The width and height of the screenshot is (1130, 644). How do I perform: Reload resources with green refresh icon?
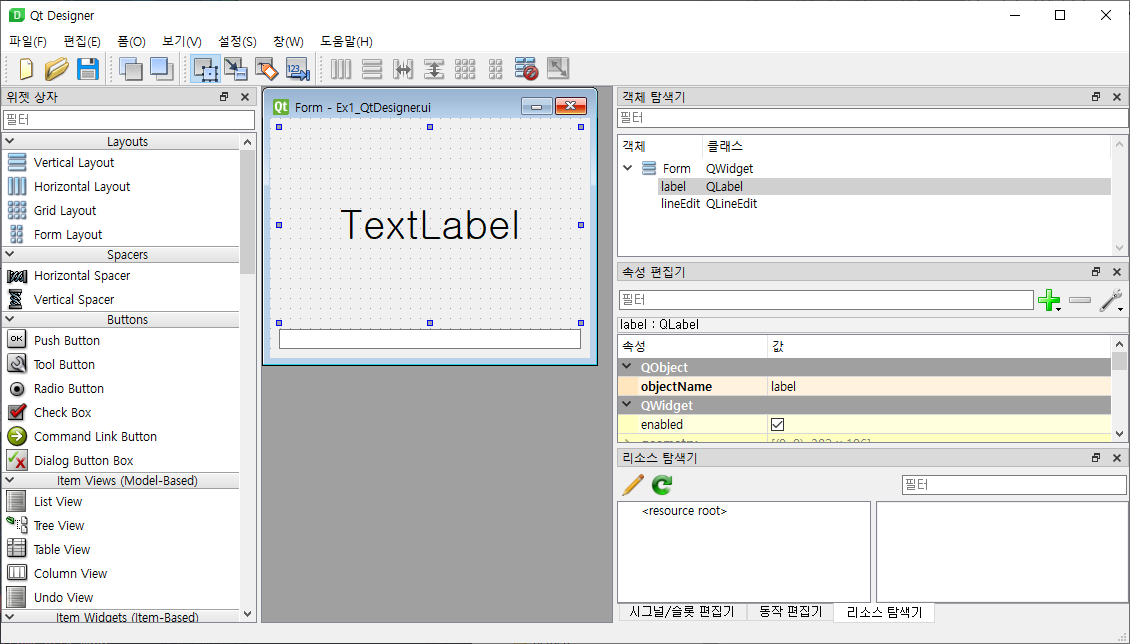(x=662, y=485)
